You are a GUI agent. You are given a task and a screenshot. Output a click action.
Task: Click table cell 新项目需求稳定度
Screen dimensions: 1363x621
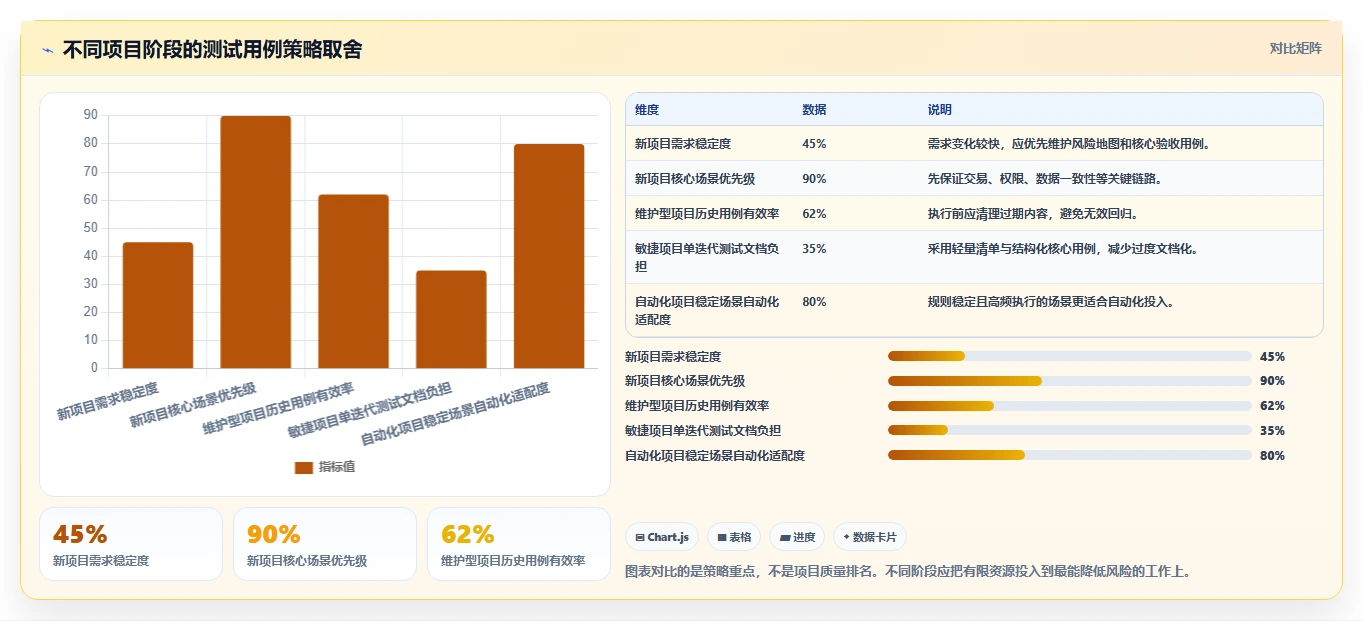pos(683,144)
